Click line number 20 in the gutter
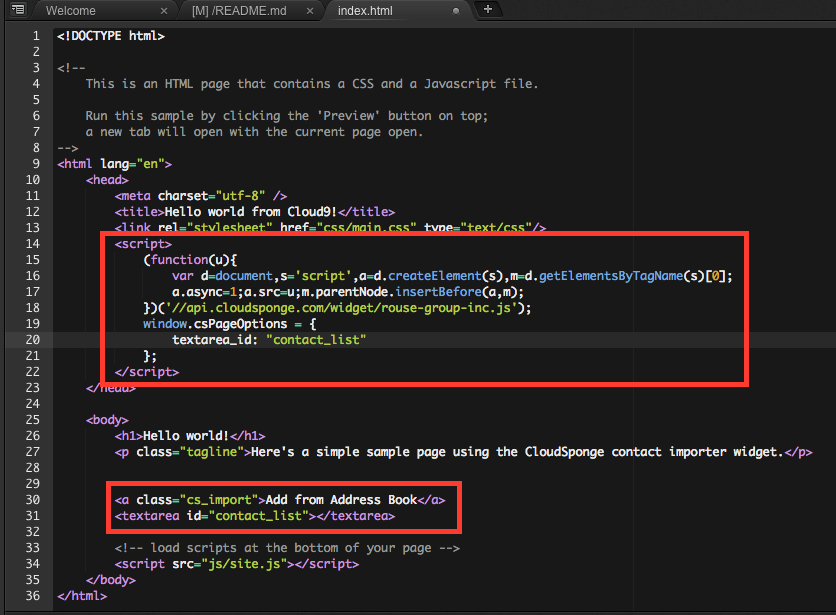Viewport: 836px width, 615px height. pyautogui.click(x=33, y=340)
